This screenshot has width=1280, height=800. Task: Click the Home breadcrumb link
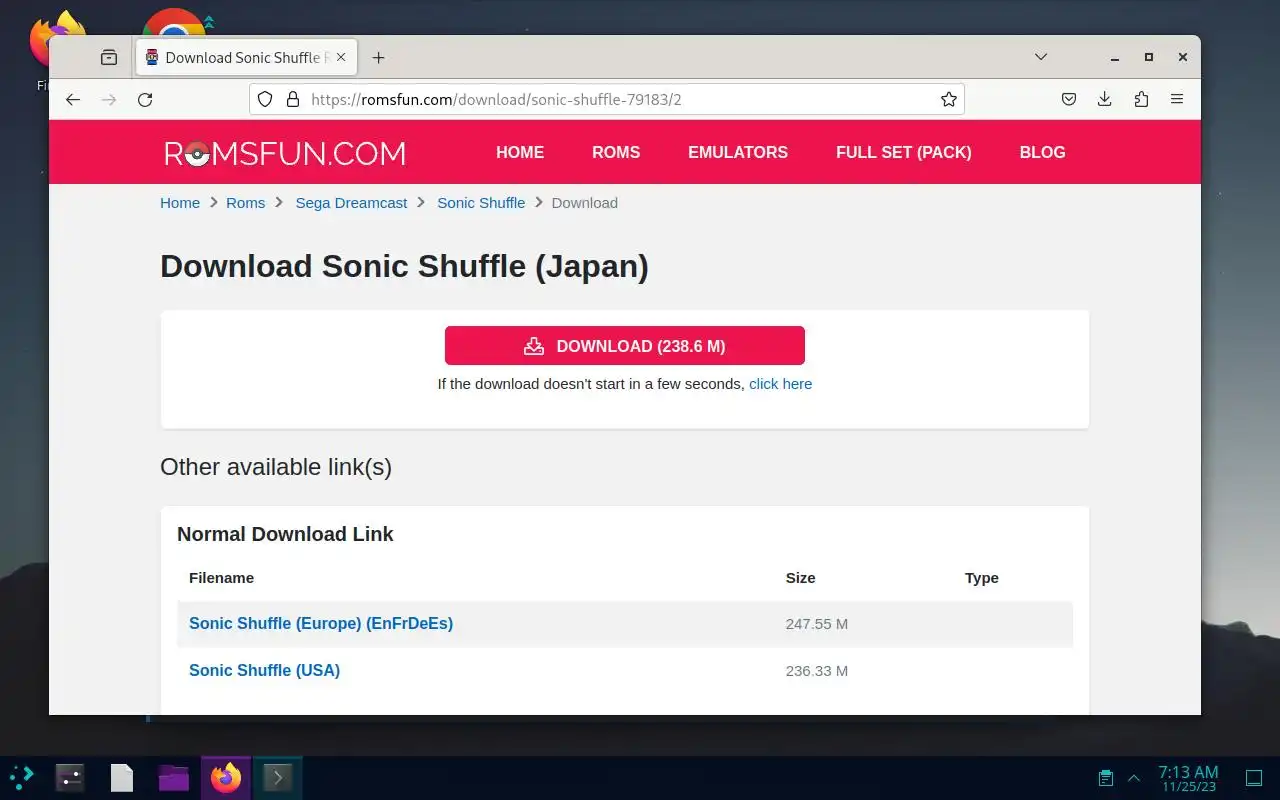click(180, 202)
